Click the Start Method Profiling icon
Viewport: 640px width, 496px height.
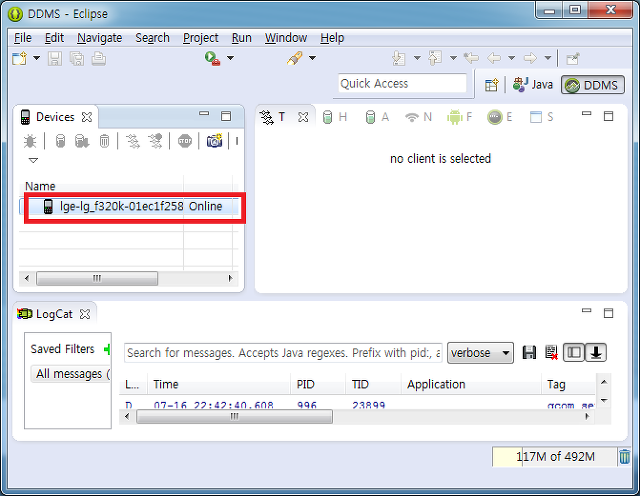tap(155, 141)
